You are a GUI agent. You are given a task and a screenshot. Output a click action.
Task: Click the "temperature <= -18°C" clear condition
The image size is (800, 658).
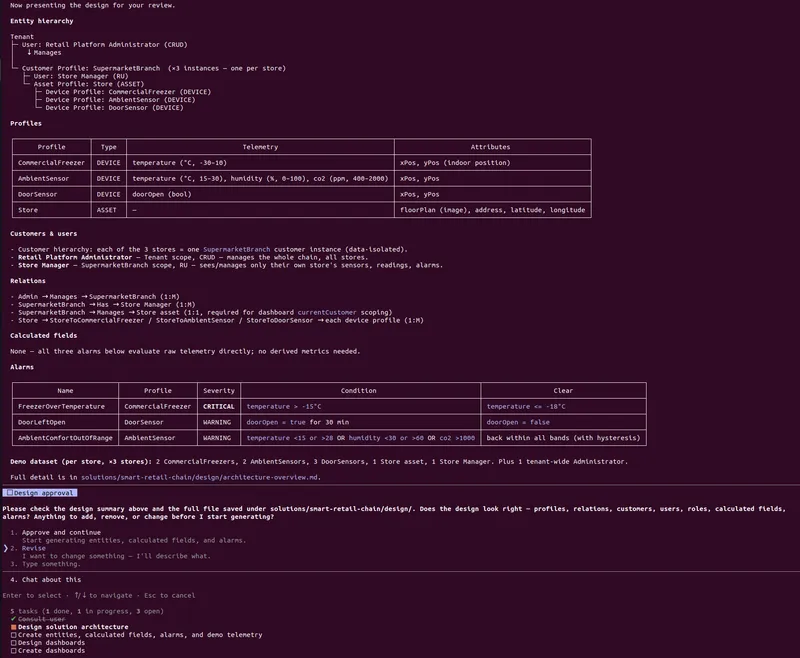526,407
